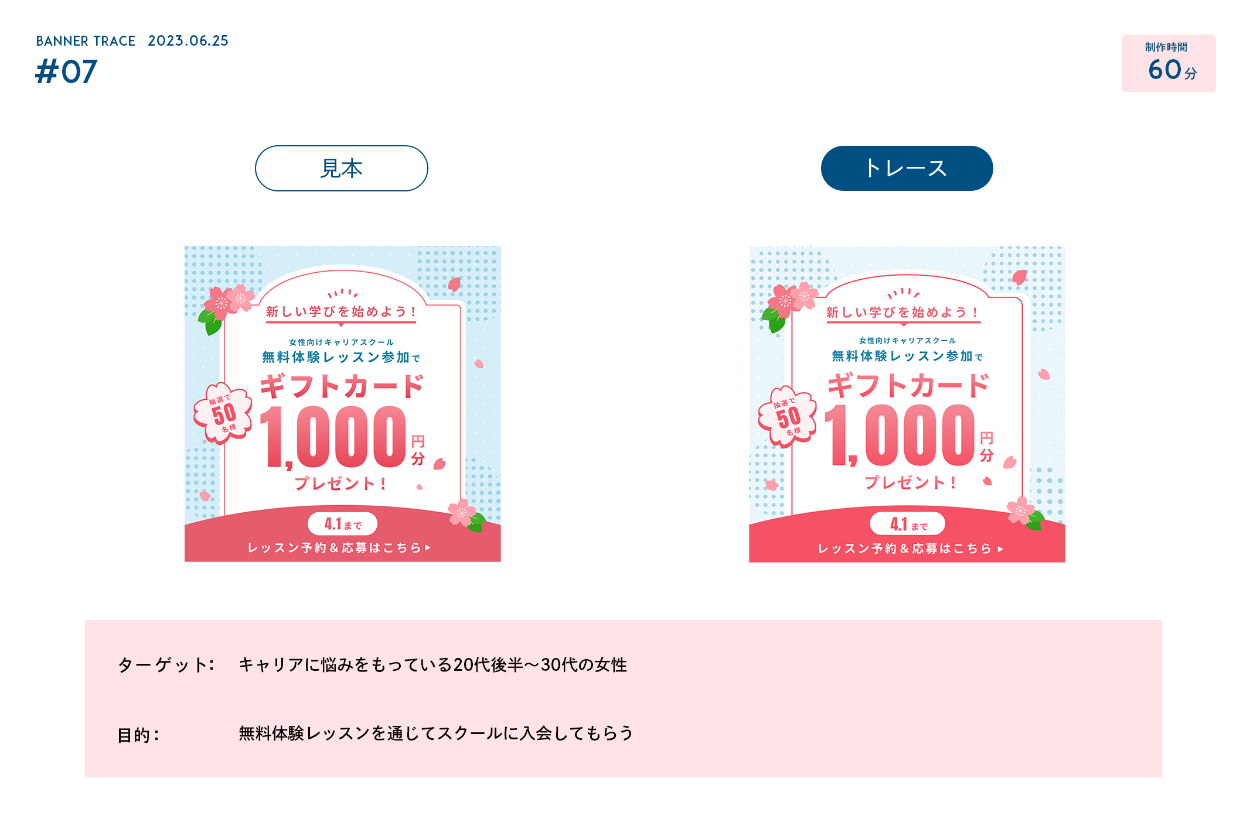Click the ターゲット description text line
The height and width of the screenshot is (833, 1250).
click(x=372, y=665)
